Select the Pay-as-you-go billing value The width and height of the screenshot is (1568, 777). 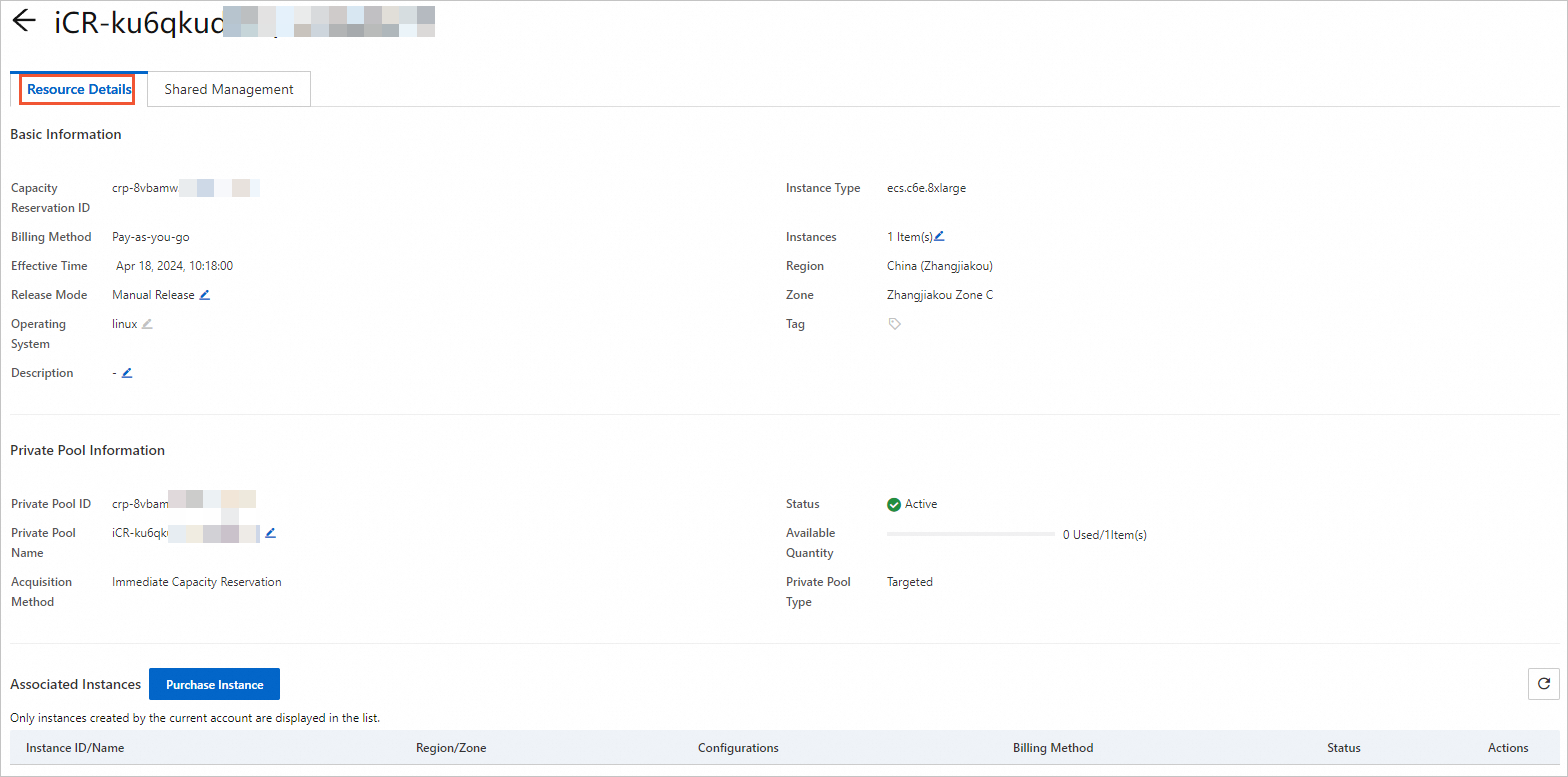click(x=151, y=237)
